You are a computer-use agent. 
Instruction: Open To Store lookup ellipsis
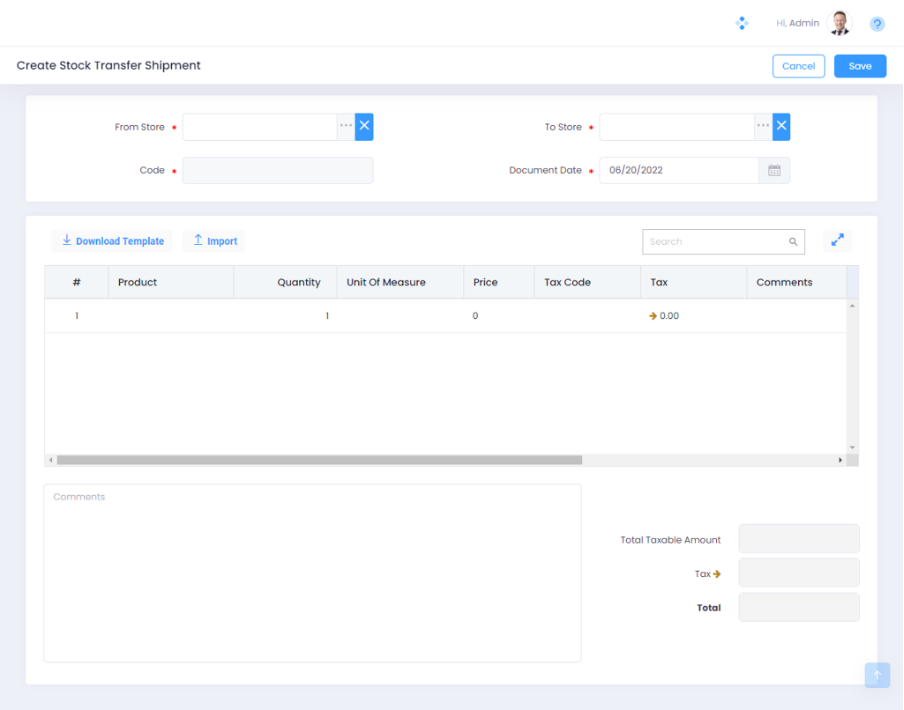(x=763, y=126)
